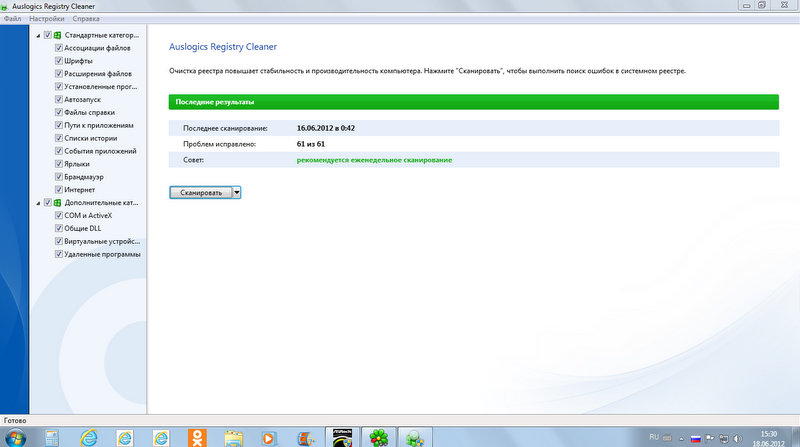Click the green Последние результаты header

point(473,102)
